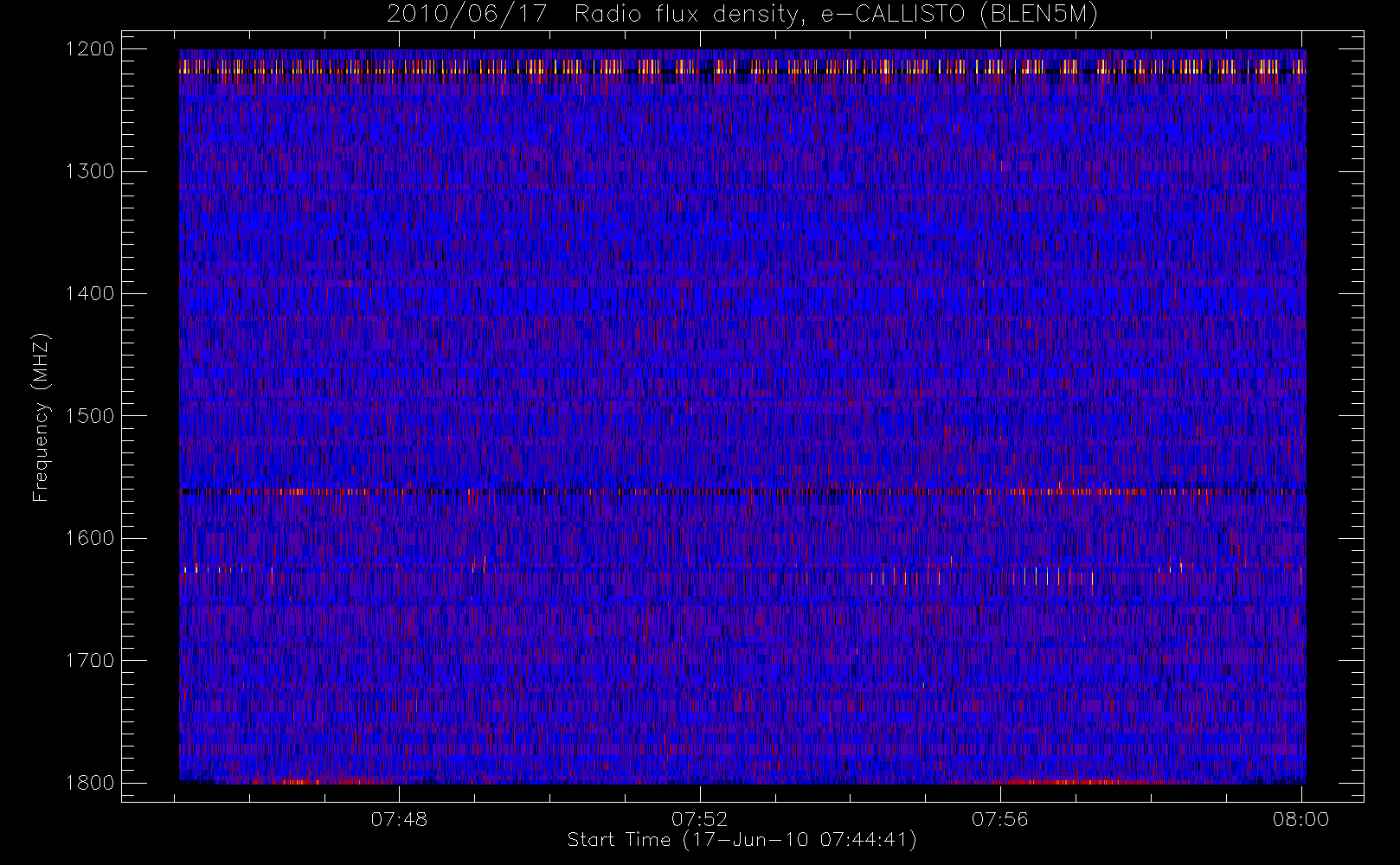Click the 1300 frequency tick label
The height and width of the screenshot is (865, 1400).
[90, 171]
